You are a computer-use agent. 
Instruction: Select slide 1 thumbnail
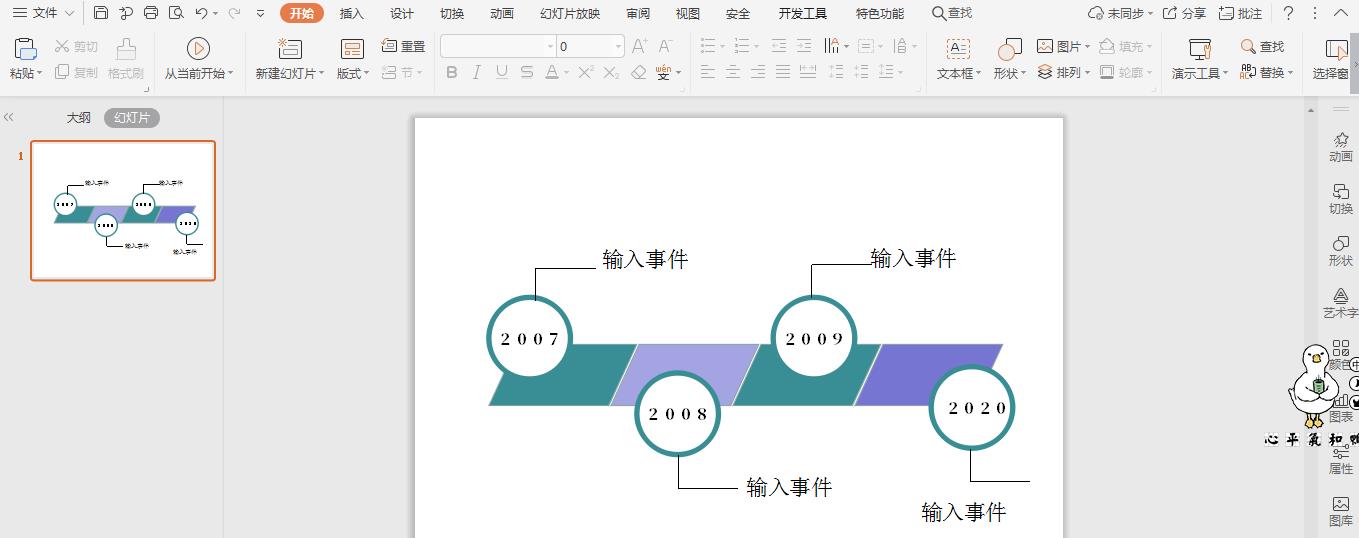(123, 210)
